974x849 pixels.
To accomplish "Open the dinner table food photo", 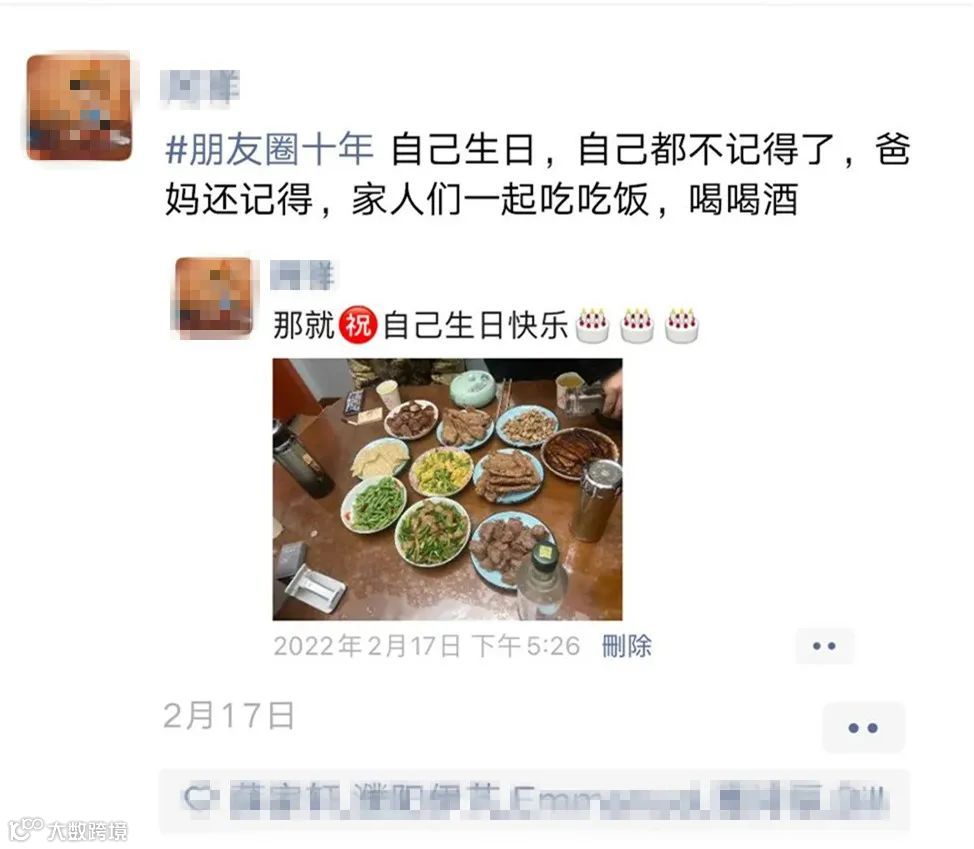I will (447, 489).
